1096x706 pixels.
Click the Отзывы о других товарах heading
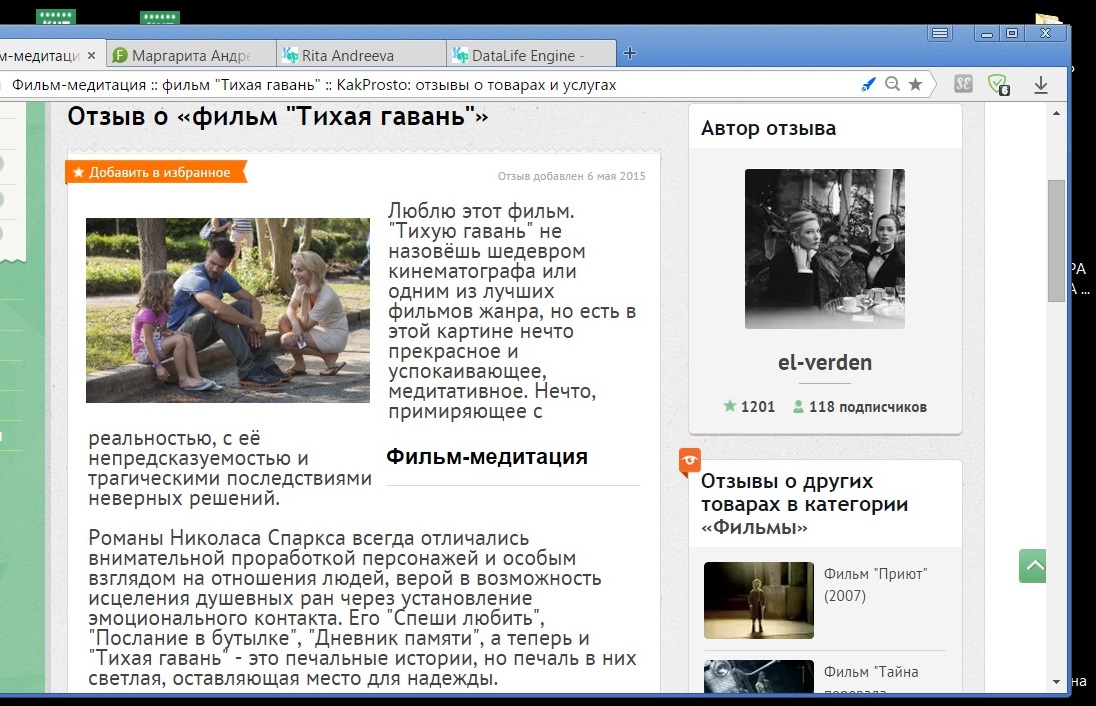tap(805, 503)
